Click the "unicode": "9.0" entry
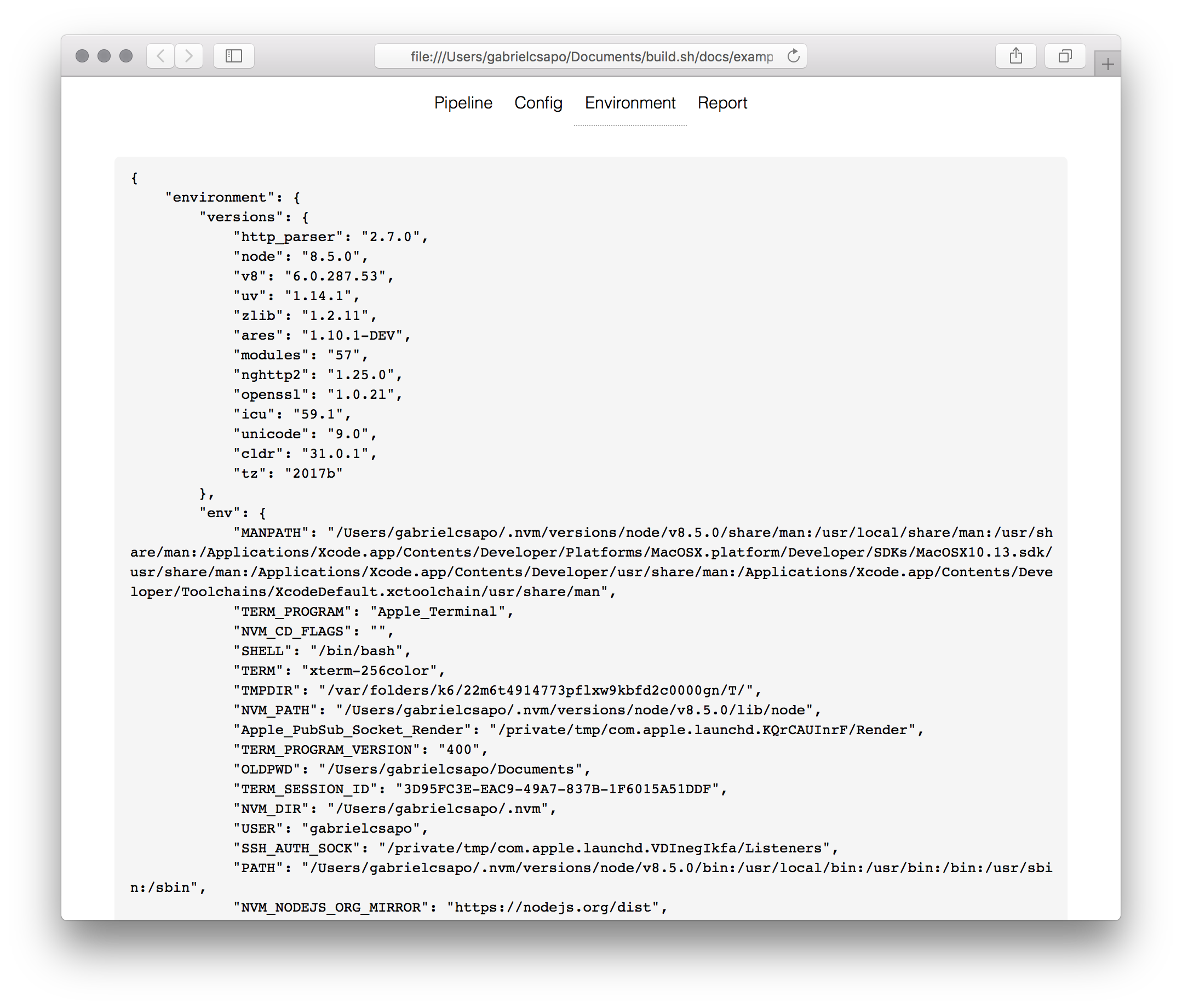The height and width of the screenshot is (1008, 1182). tap(305, 434)
